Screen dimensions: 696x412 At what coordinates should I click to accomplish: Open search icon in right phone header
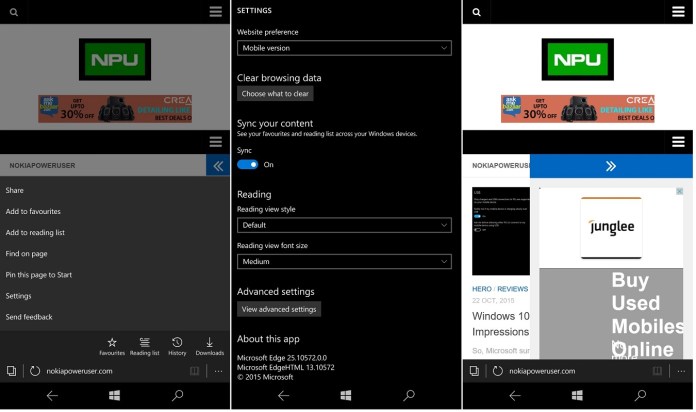tap(476, 12)
